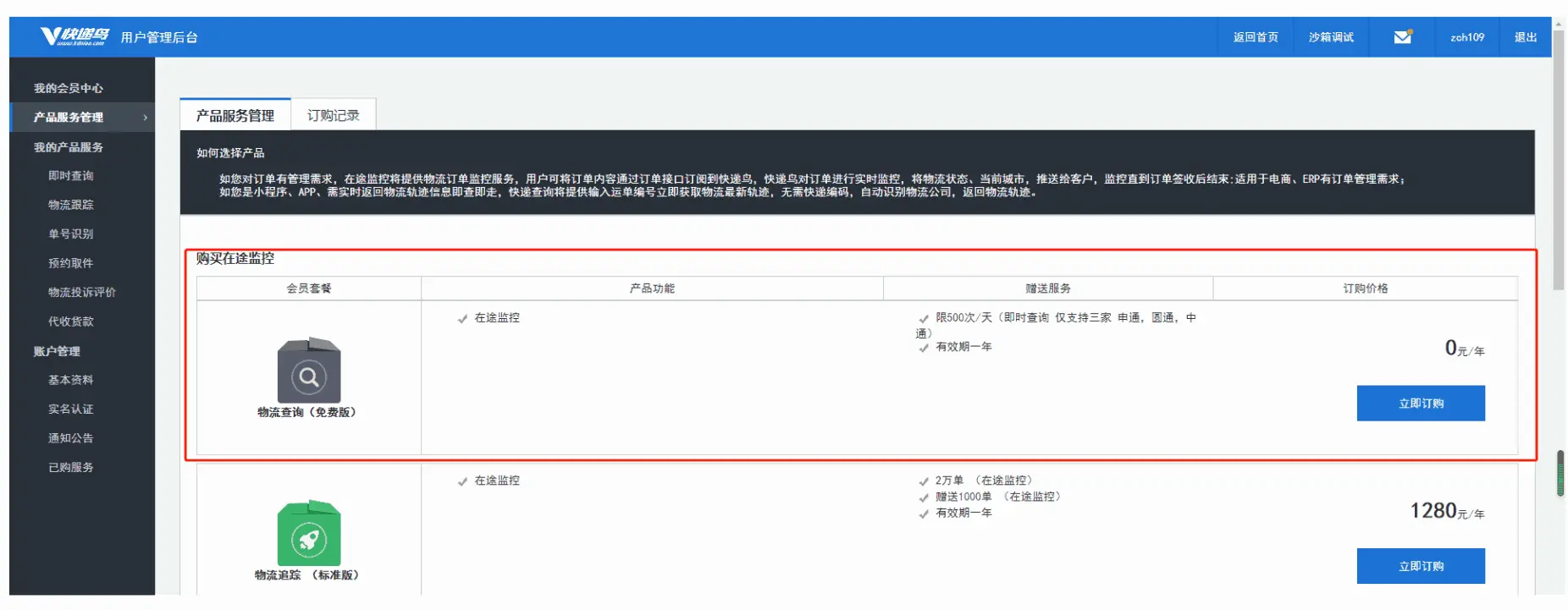Open 实名认证 in sidebar
Screen dimensions: 1568x610
(71, 409)
